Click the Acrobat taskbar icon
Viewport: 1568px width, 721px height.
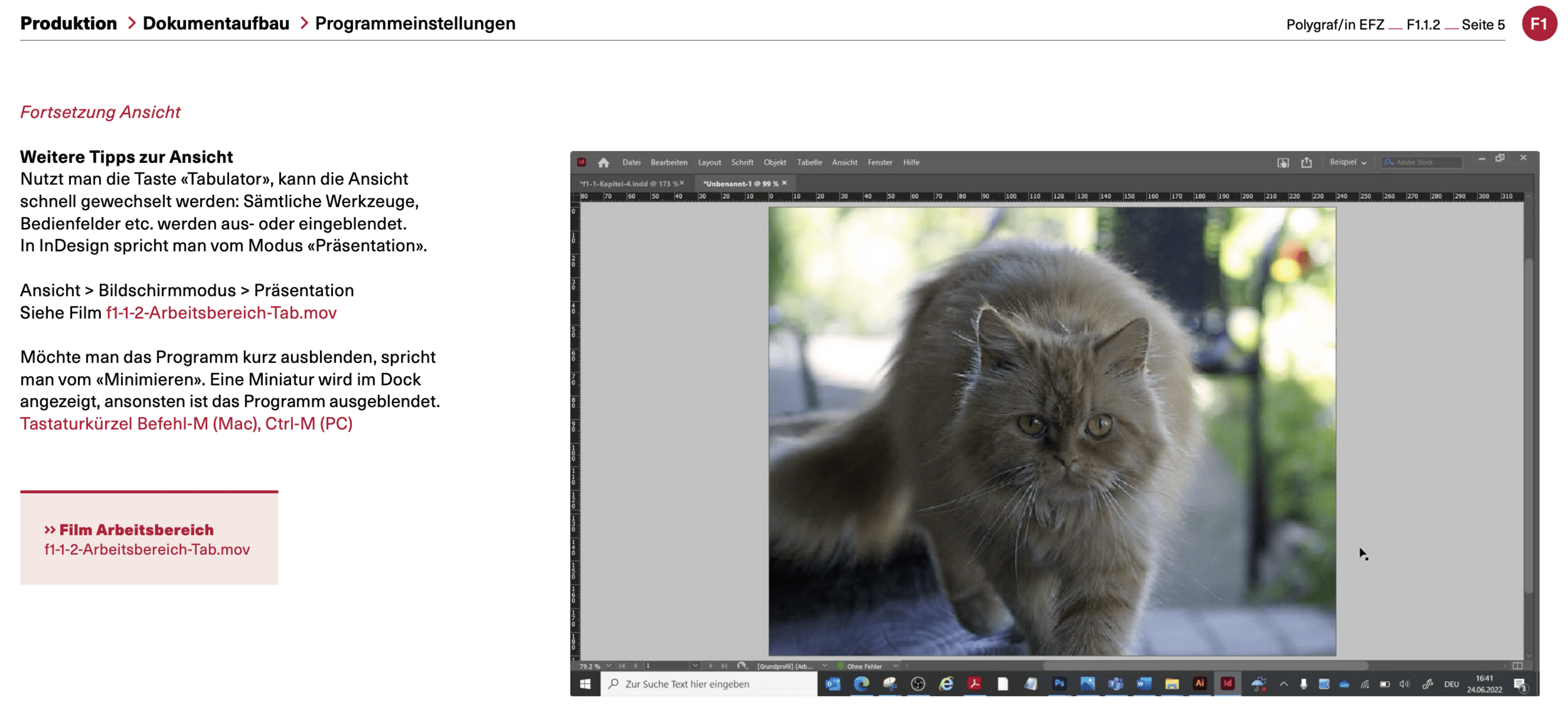tap(974, 683)
